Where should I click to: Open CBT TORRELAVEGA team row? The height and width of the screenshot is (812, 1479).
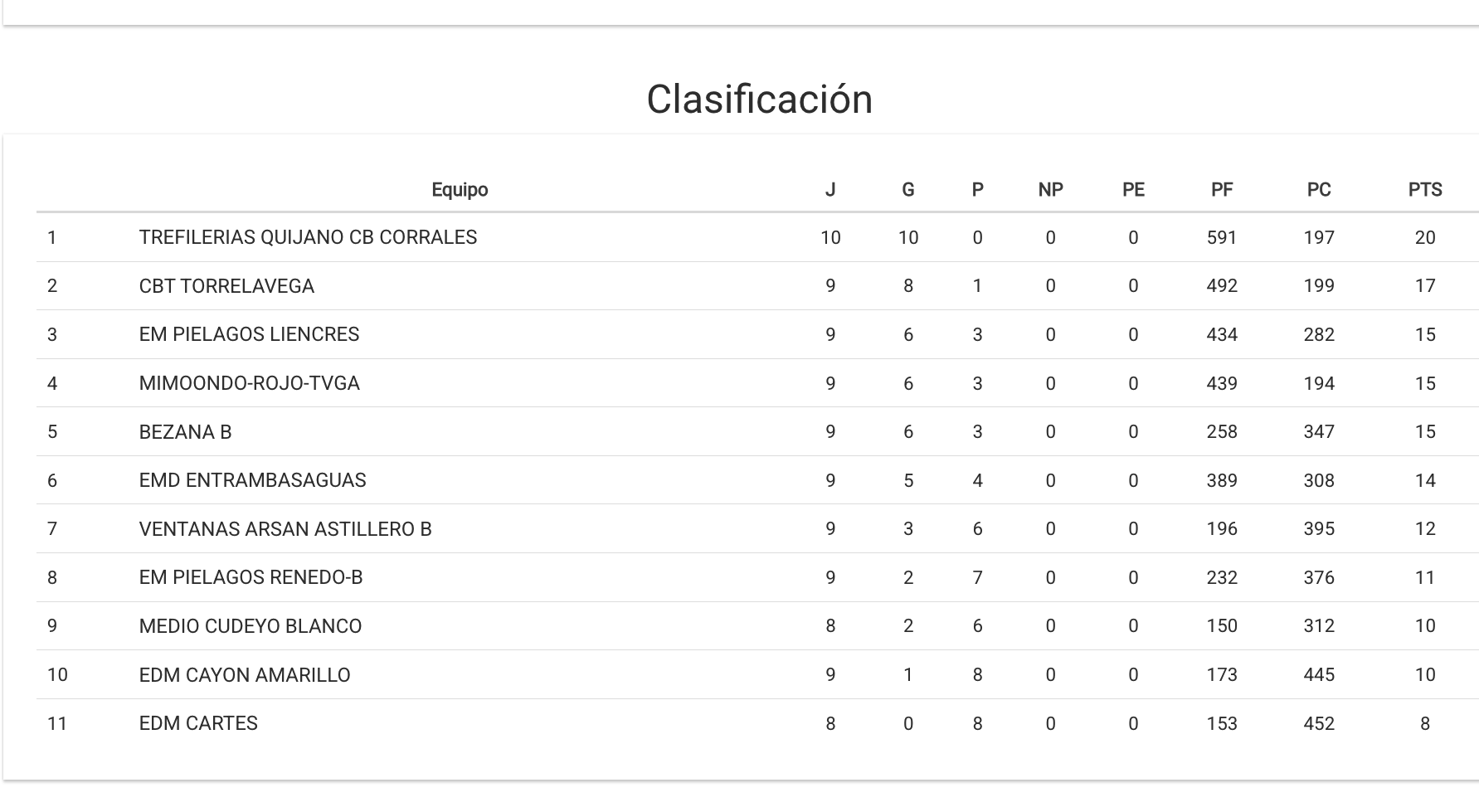tap(226, 286)
